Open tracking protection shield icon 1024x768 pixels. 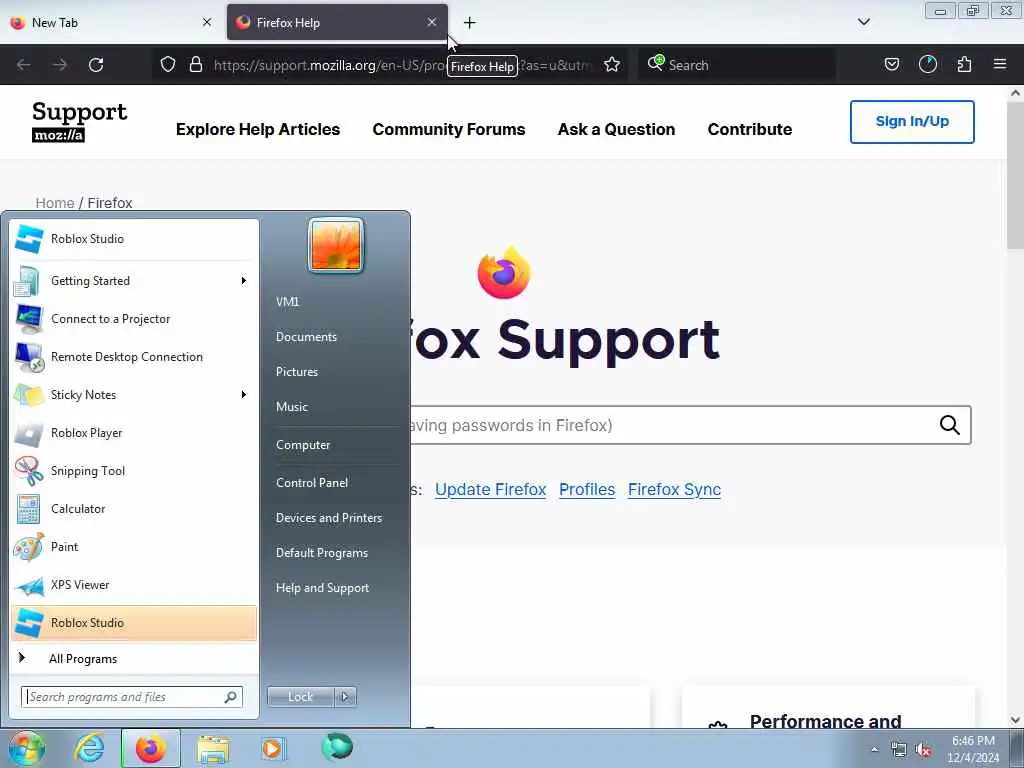tap(168, 65)
